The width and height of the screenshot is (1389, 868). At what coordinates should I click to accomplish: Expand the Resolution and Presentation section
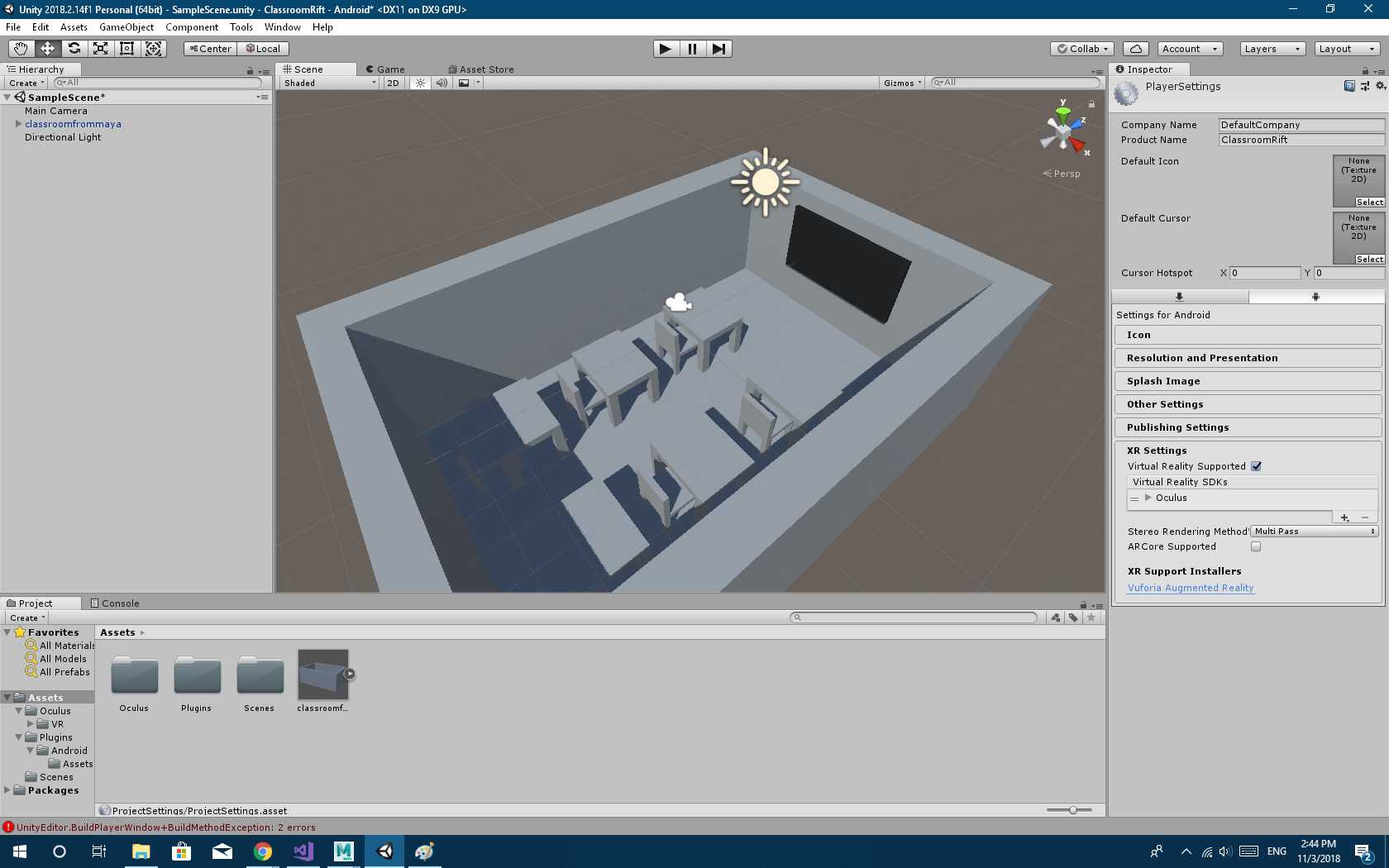coord(1248,358)
